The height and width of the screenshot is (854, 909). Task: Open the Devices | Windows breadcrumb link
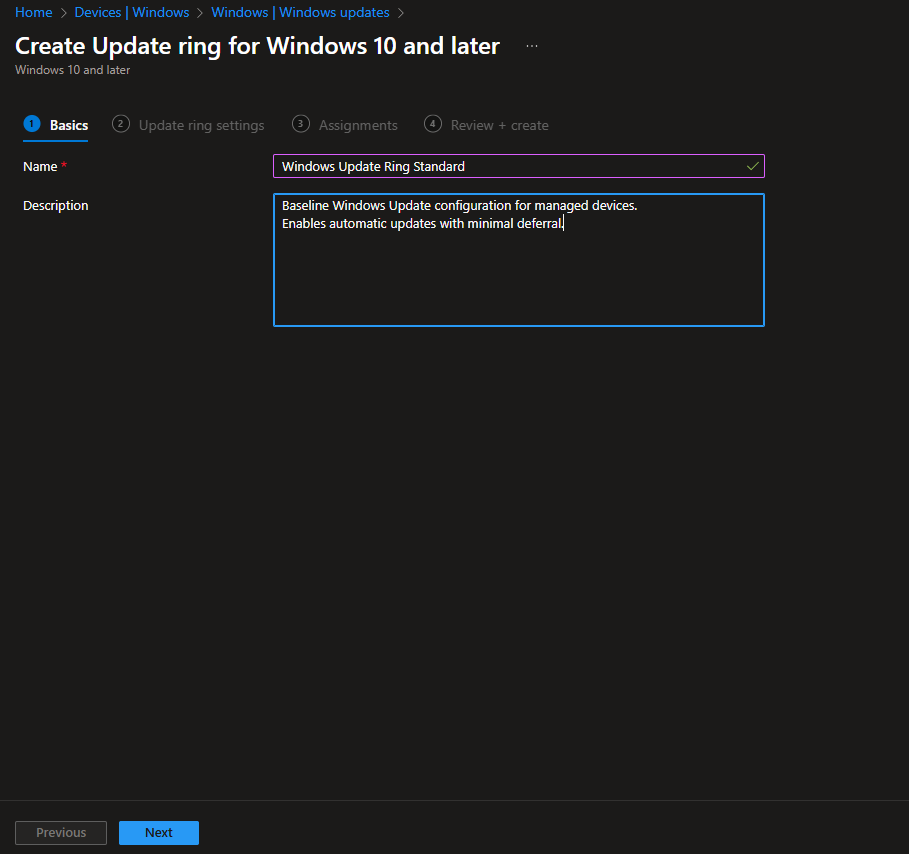click(132, 13)
